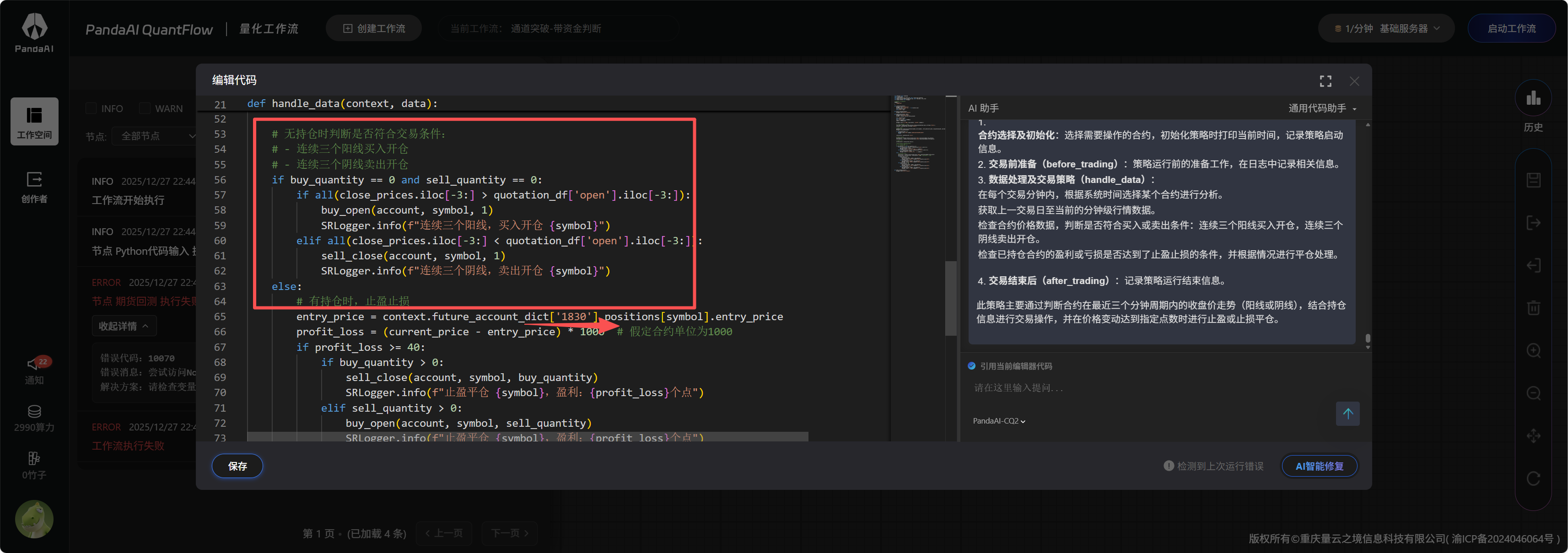Screen dimensions: 1568x553
Task: Click the buy_open call on line 58
Action: tap(407, 210)
